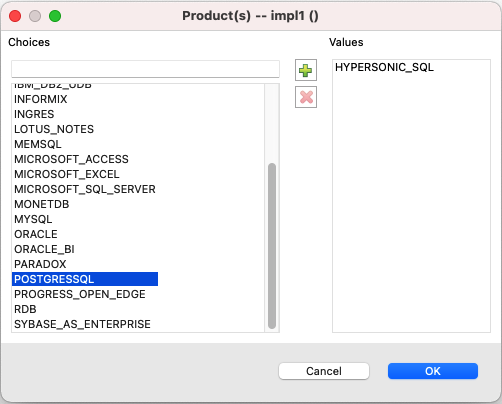The height and width of the screenshot is (404, 502).
Task: Select SYBASE_AS_ENTERPRISE in the Choices list
Action: click(x=82, y=324)
